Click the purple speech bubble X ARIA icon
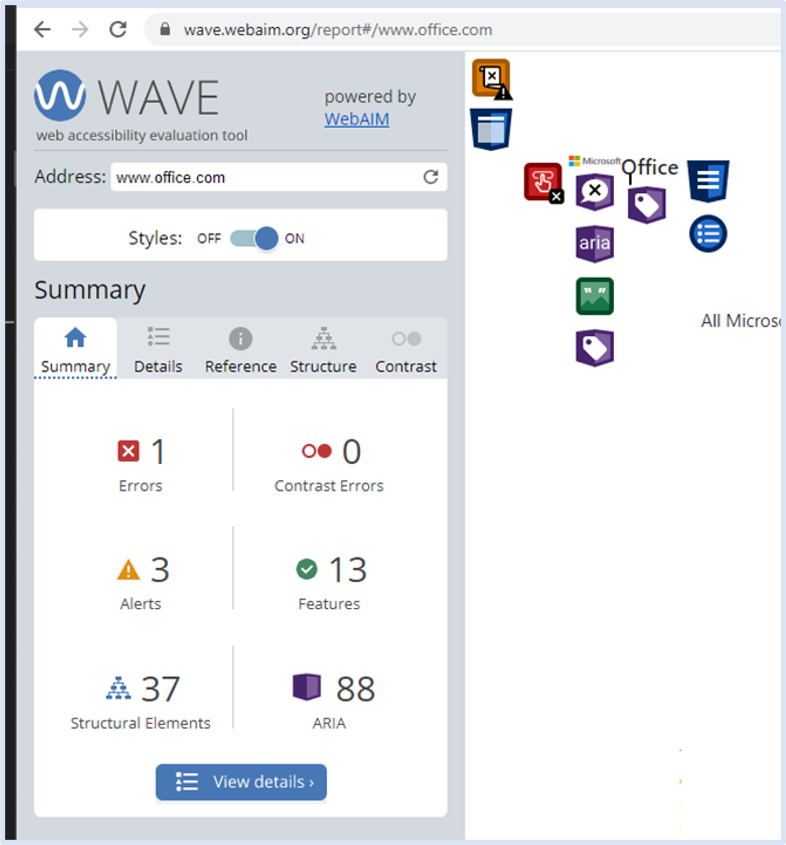The height and width of the screenshot is (845, 786). pyautogui.click(x=595, y=192)
